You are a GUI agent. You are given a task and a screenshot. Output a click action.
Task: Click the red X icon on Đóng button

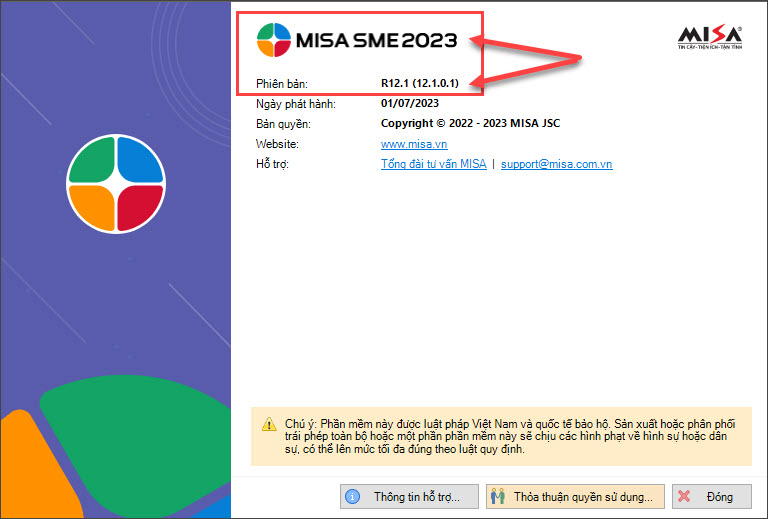(685, 496)
